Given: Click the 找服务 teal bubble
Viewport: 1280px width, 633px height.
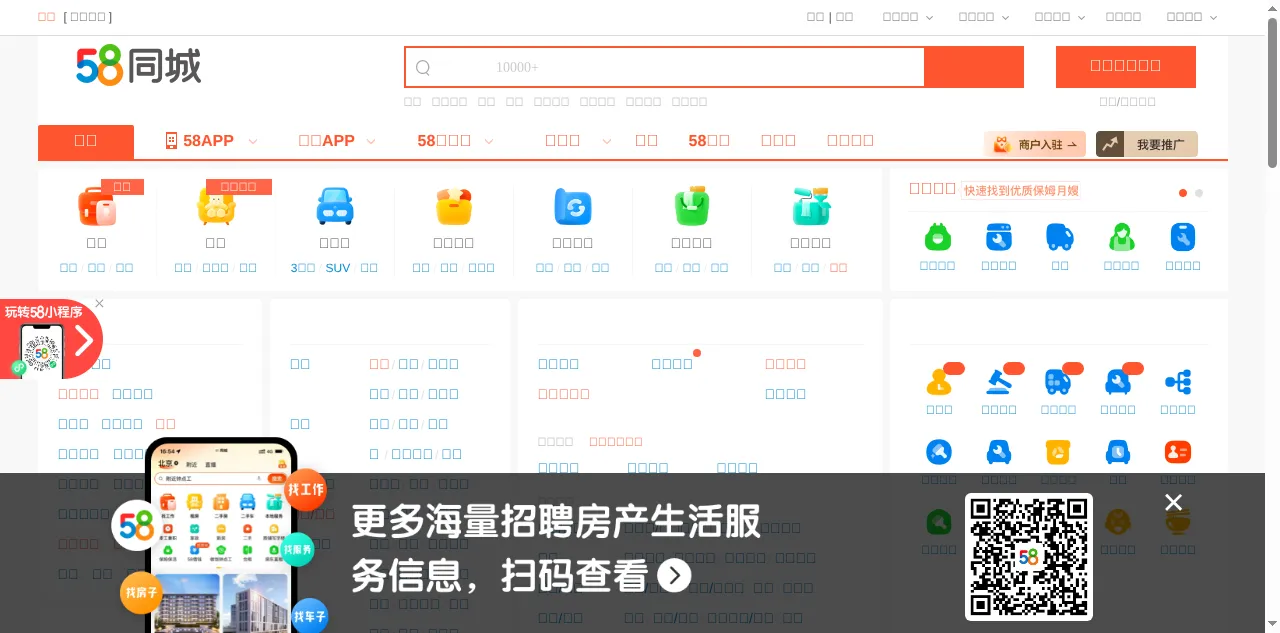Looking at the screenshot, I should point(298,549).
